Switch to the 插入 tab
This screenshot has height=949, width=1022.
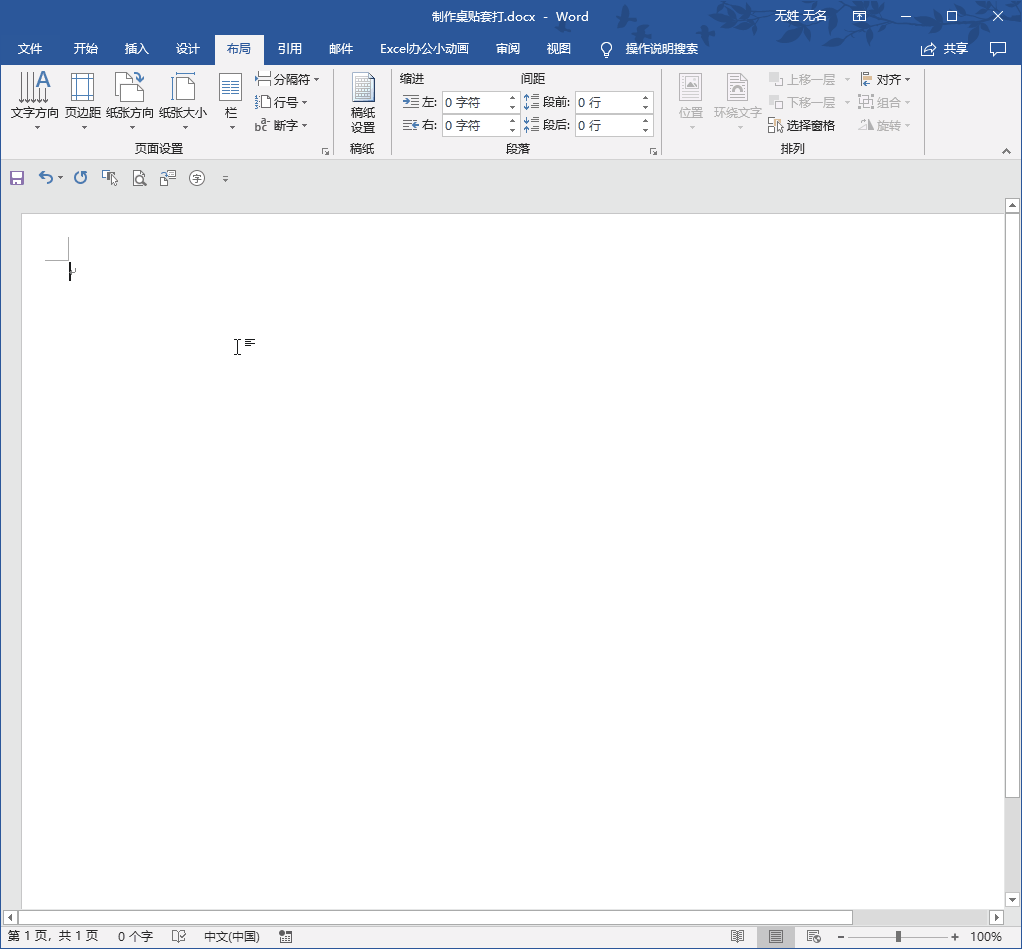click(x=136, y=49)
